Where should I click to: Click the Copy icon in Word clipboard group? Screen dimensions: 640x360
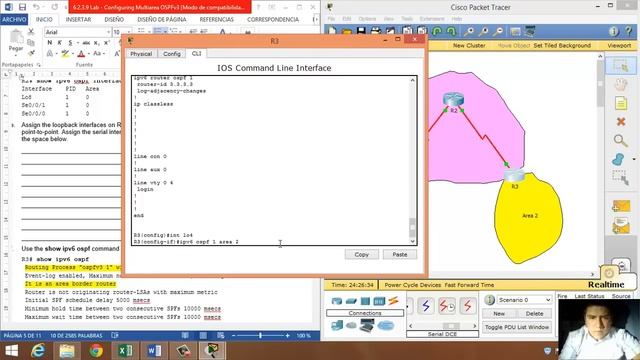click(x=31, y=42)
